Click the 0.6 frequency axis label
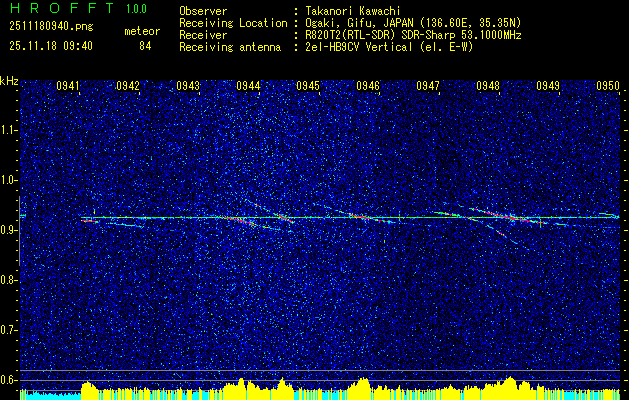The image size is (629, 400). click(8, 380)
